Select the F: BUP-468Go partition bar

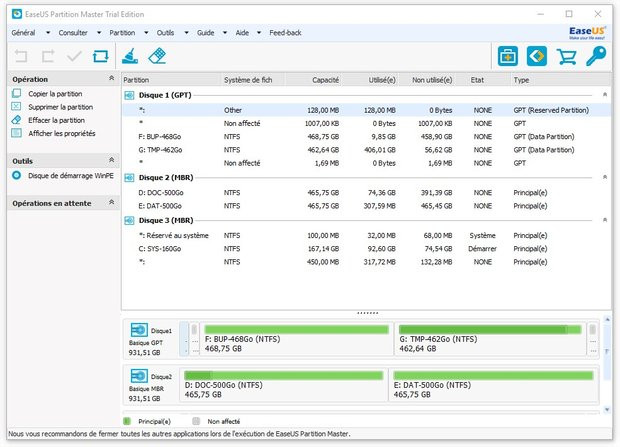(297, 339)
